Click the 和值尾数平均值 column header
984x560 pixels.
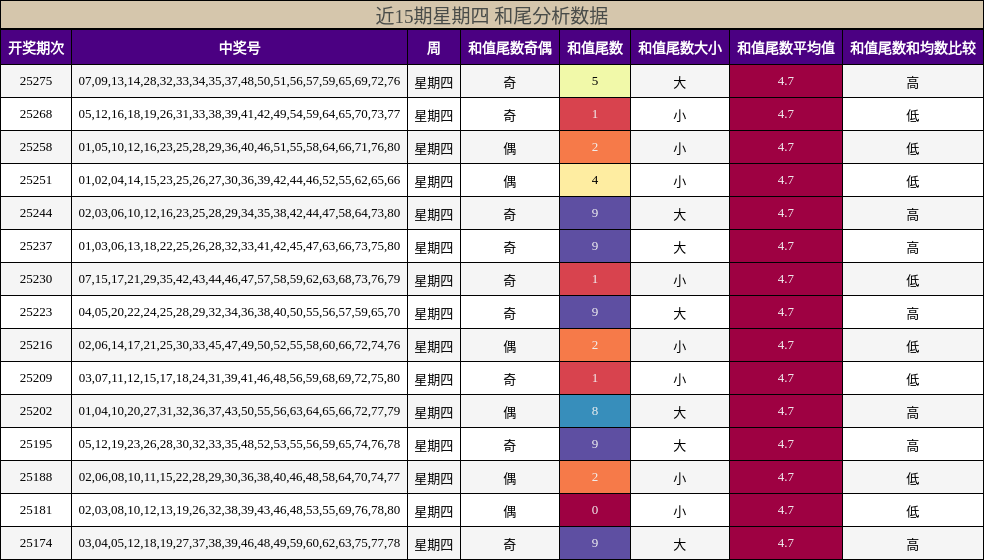point(785,47)
